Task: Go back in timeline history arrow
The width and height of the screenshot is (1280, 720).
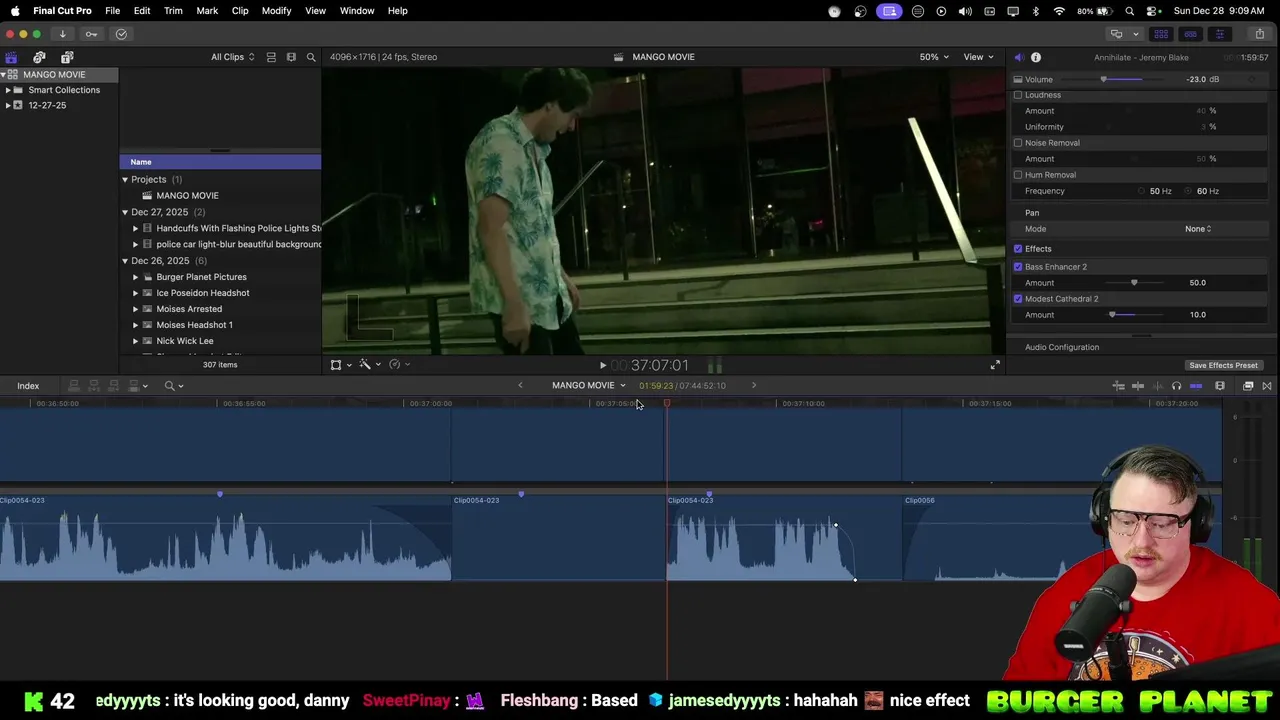Action: point(520,386)
